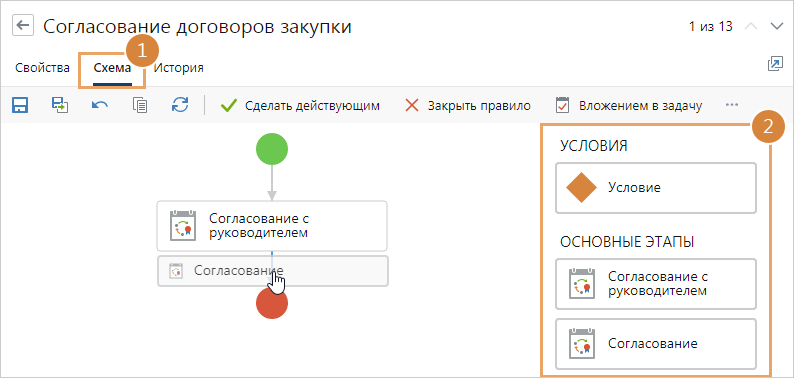Image resolution: width=794 pixels, height=378 pixels.
Task: Click the Copy documents icon
Action: click(x=140, y=105)
